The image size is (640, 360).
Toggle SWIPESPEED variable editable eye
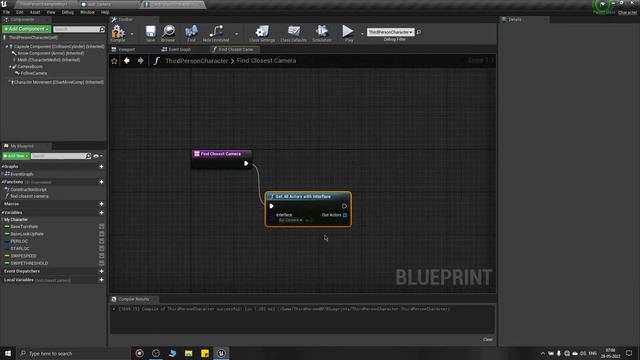(x=102, y=256)
